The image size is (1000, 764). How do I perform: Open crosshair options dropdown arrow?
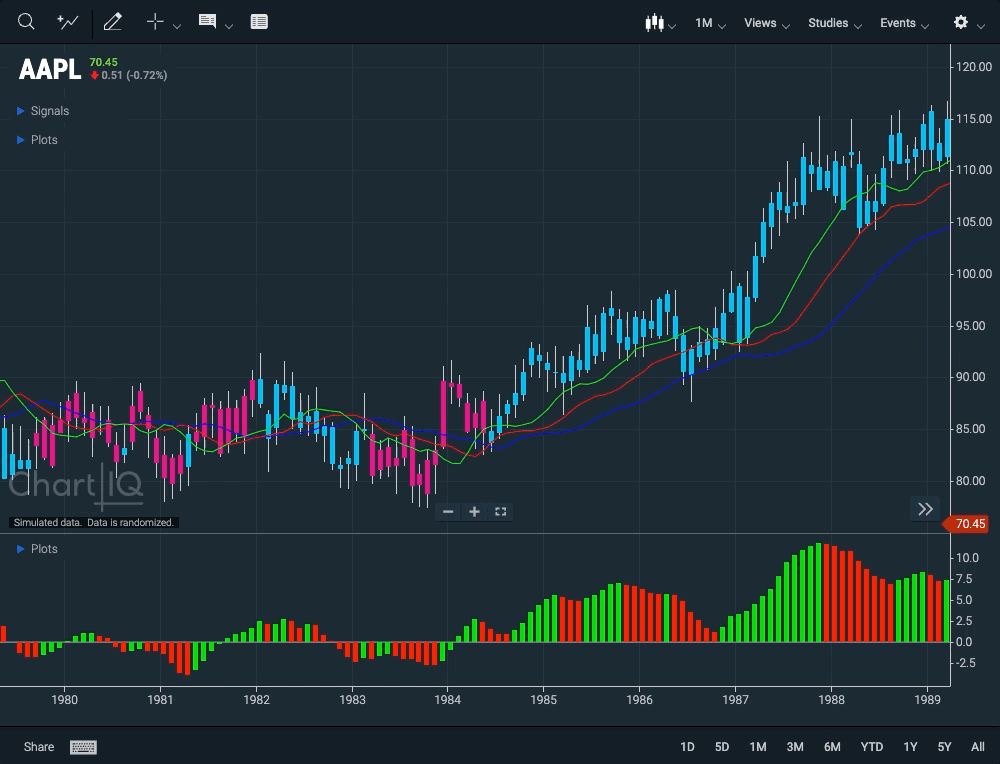pos(177,26)
